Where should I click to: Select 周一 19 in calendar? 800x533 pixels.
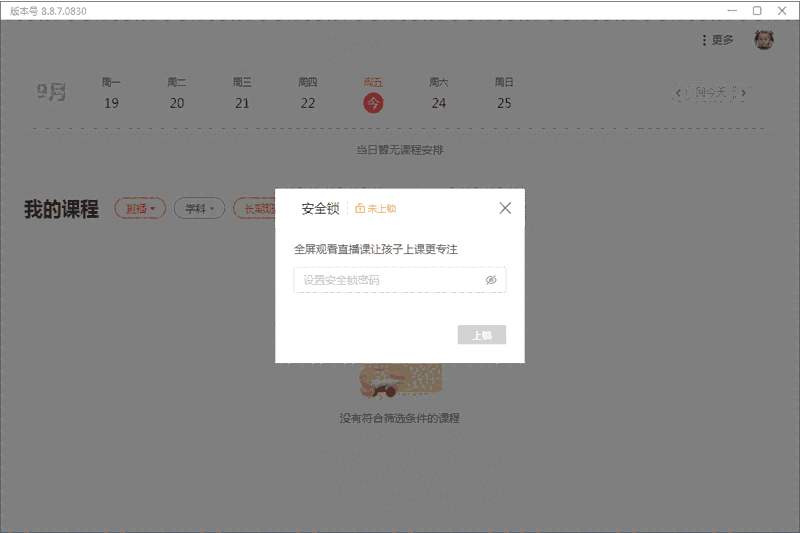point(111,93)
